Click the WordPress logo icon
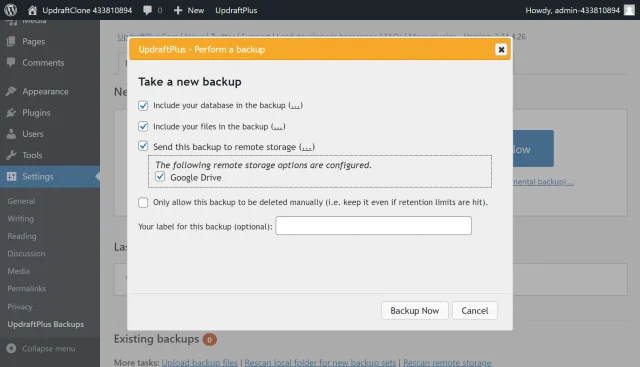 click(10, 10)
